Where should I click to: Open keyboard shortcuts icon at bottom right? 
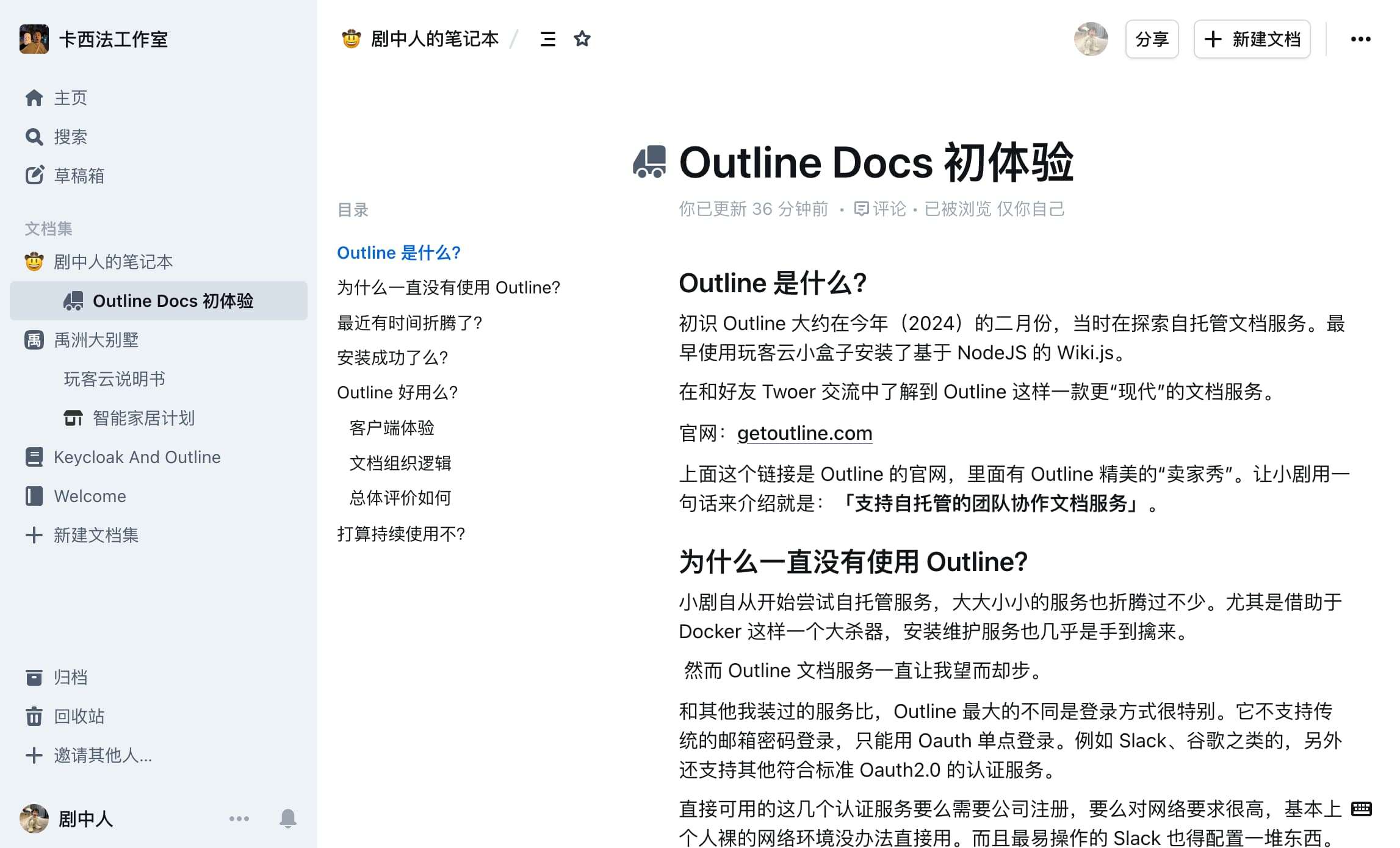tap(1362, 809)
